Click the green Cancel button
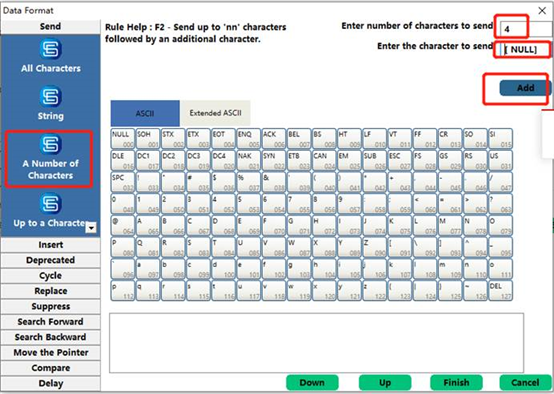Screen dimensions: 554x394 pyautogui.click(x=525, y=383)
